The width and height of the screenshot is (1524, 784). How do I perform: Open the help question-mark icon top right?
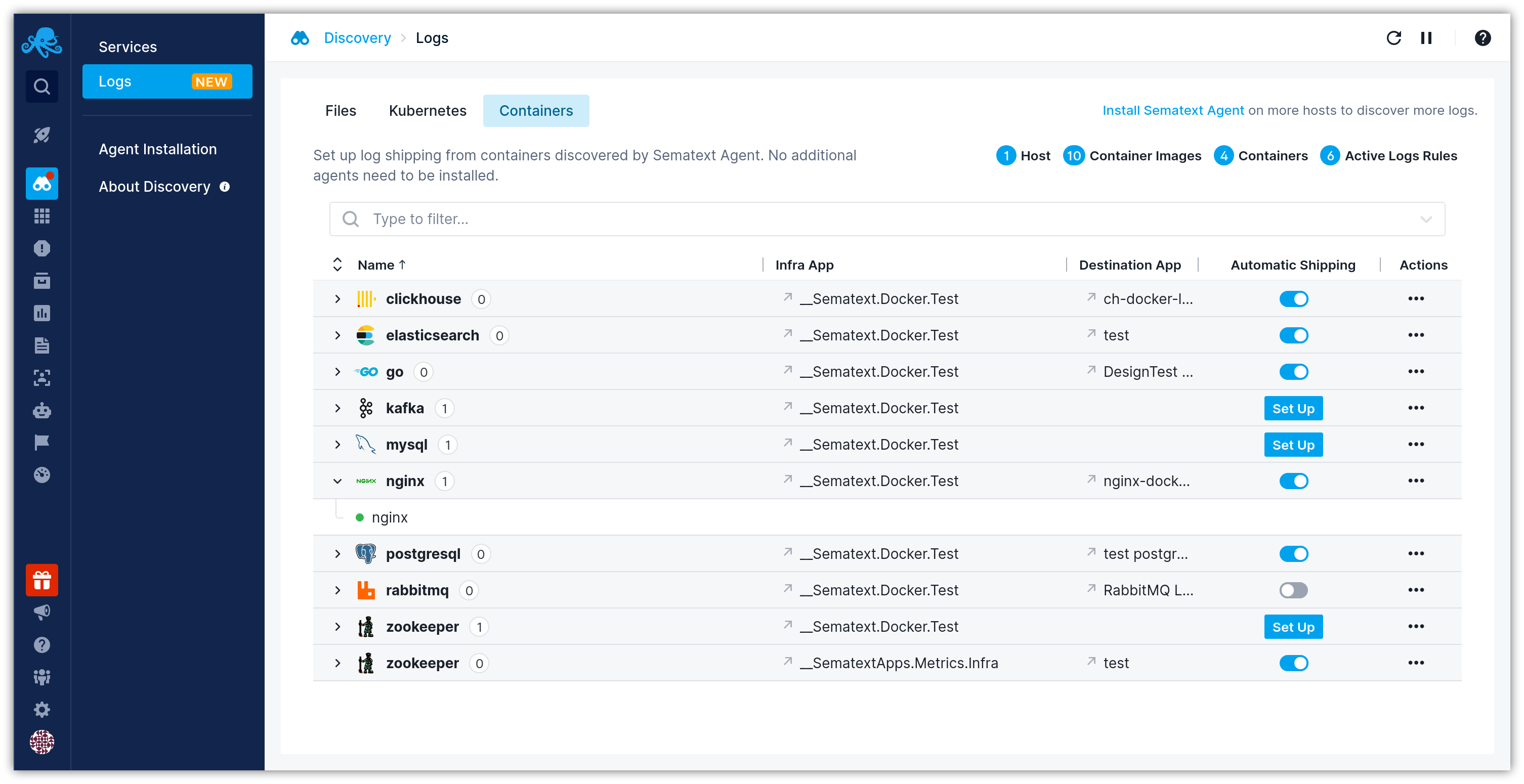pos(1482,38)
